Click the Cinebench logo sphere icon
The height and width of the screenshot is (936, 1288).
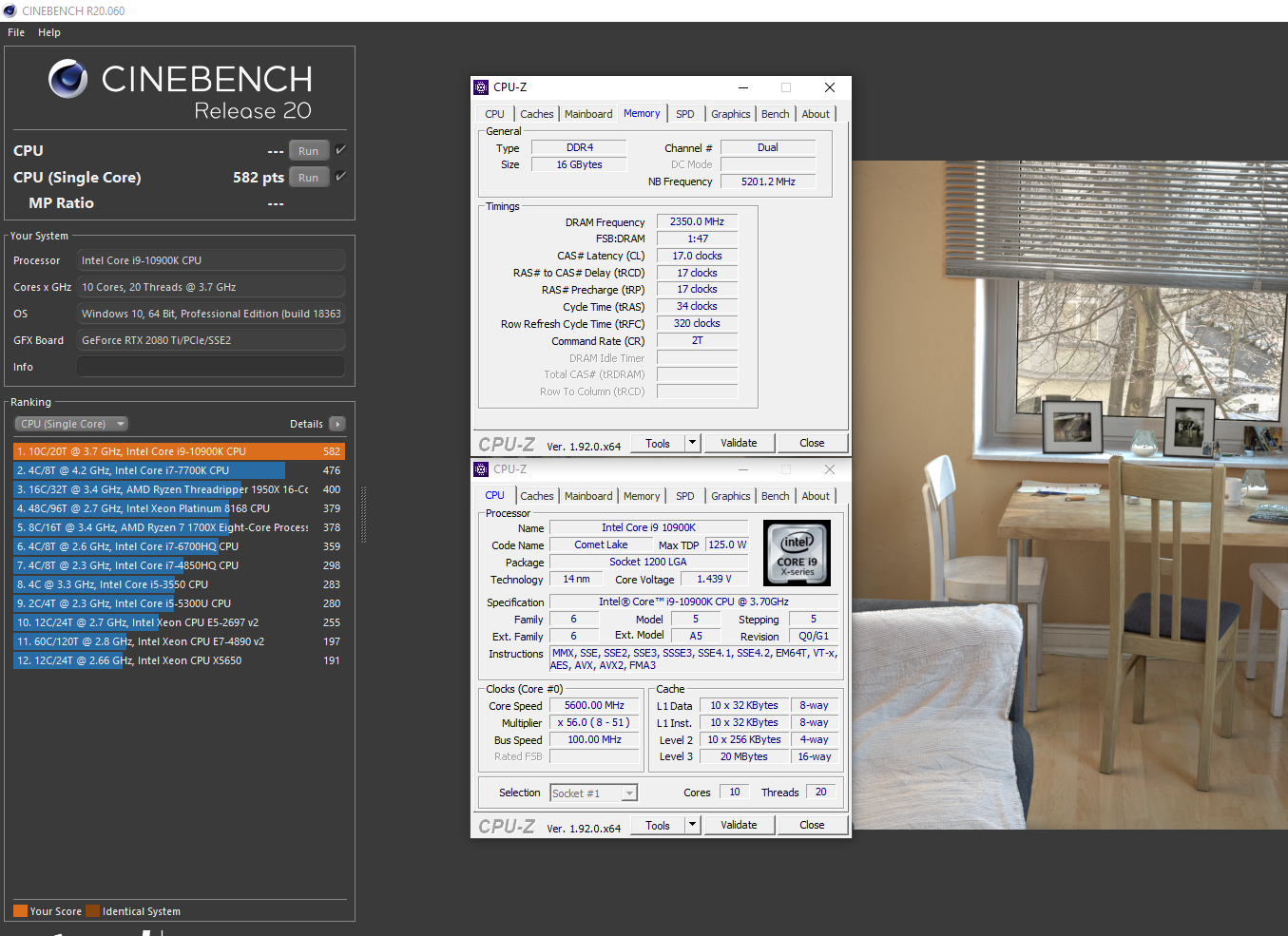click(x=68, y=79)
